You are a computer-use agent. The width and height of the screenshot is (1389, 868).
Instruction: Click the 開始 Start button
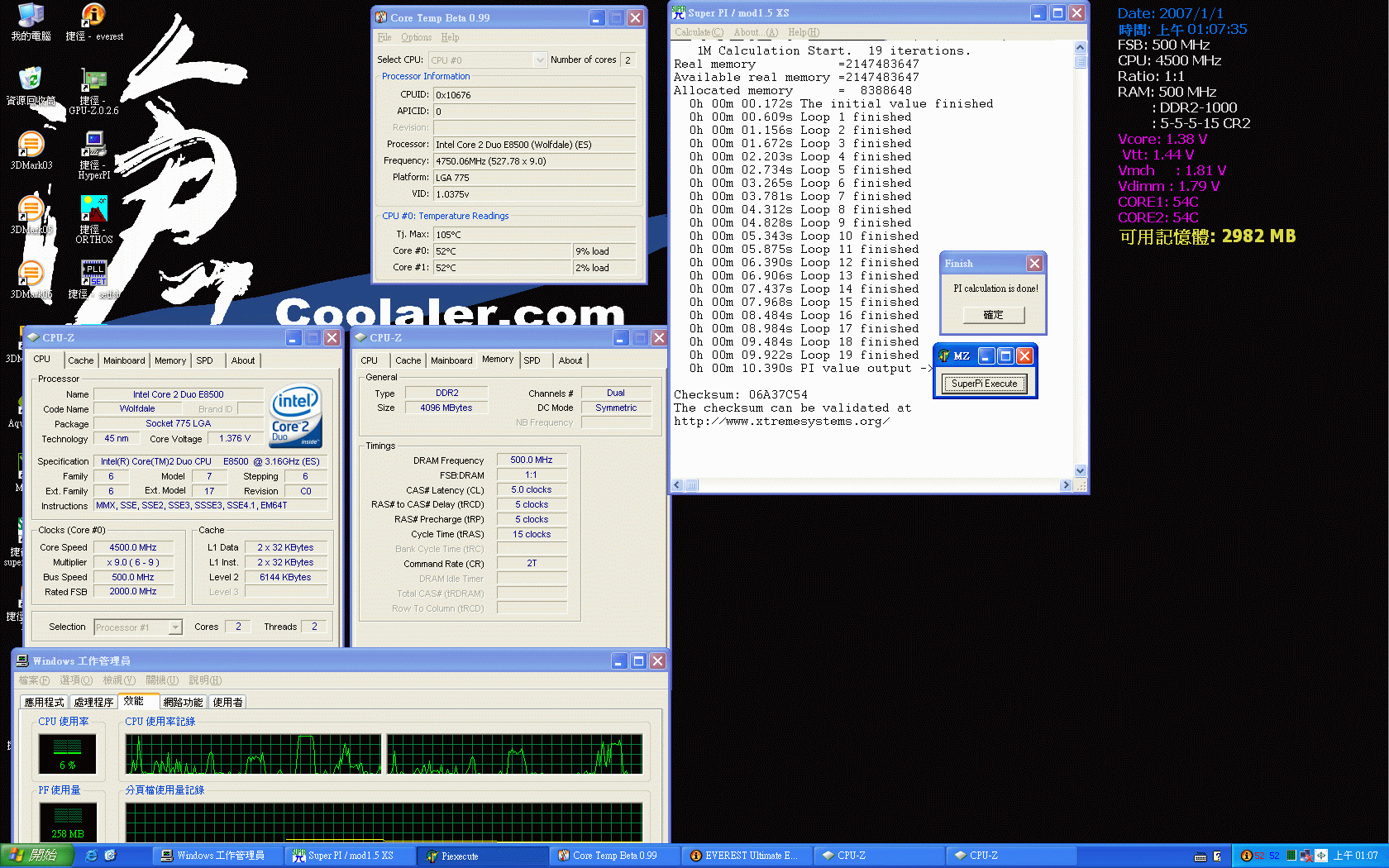pyautogui.click(x=36, y=856)
